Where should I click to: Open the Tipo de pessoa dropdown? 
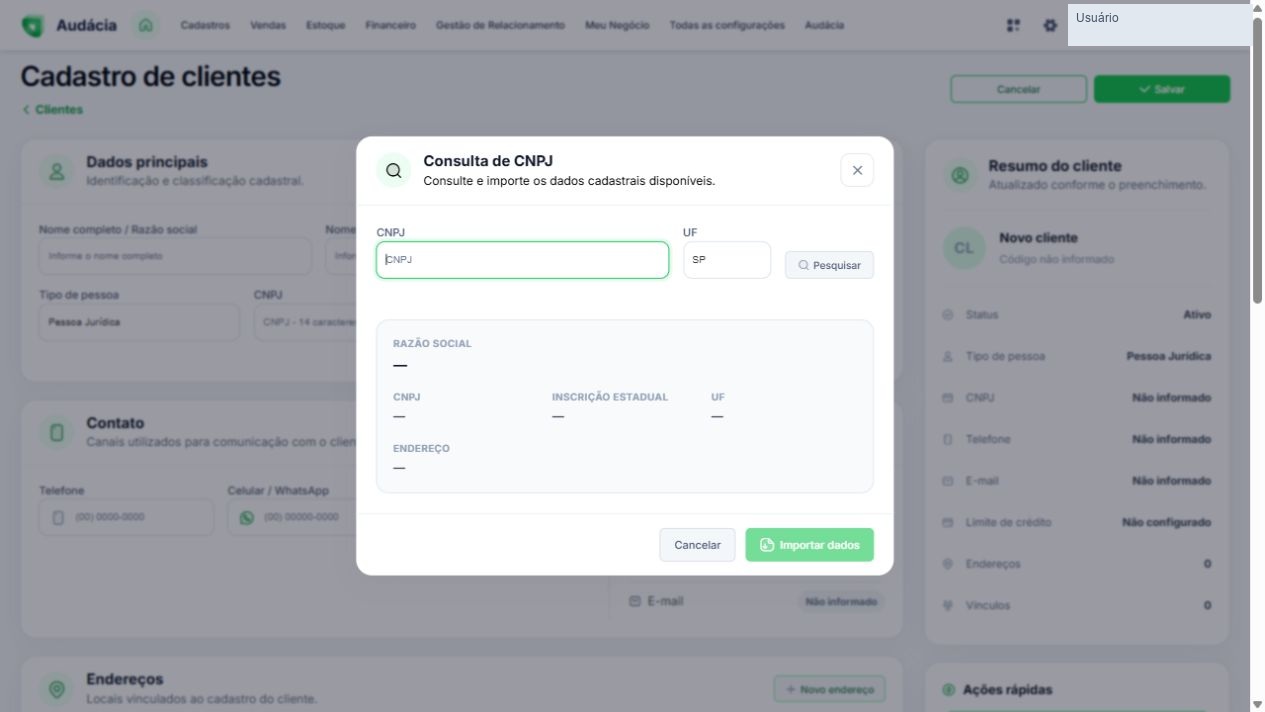(139, 322)
